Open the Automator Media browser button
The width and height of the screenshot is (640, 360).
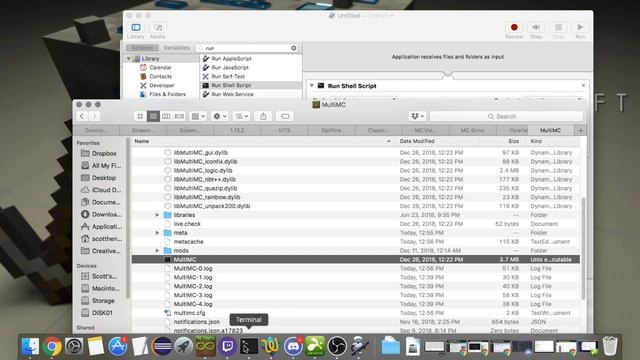tap(158, 27)
